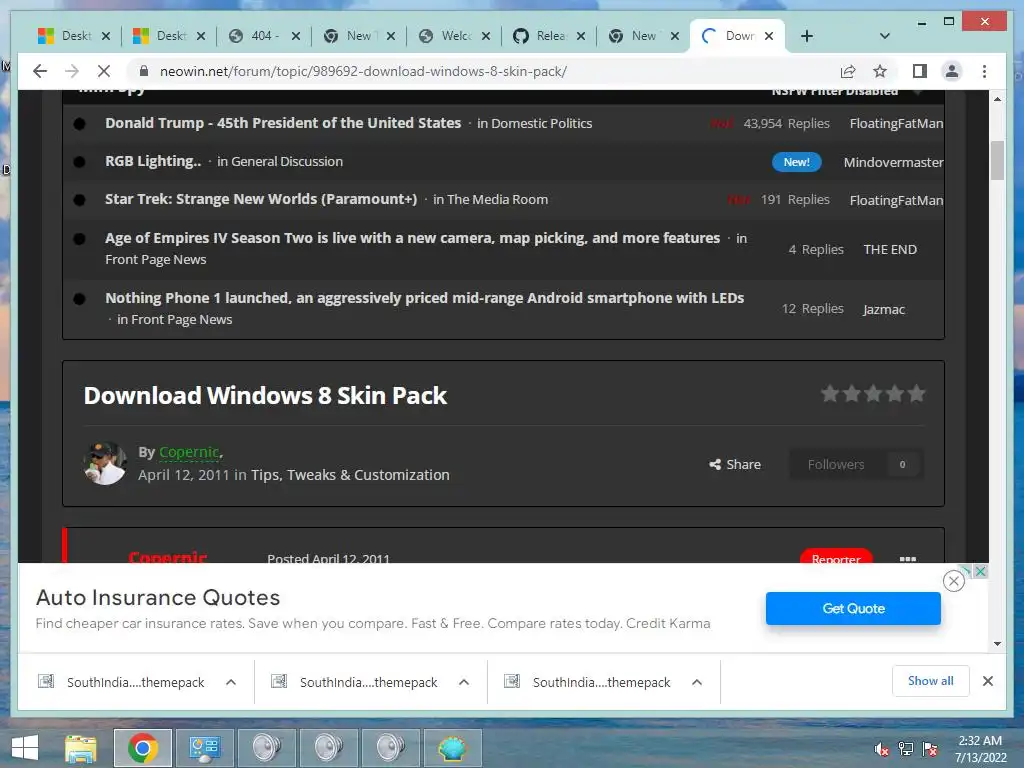
Task: Open Control Panel taskbar icon
Action: point(205,748)
